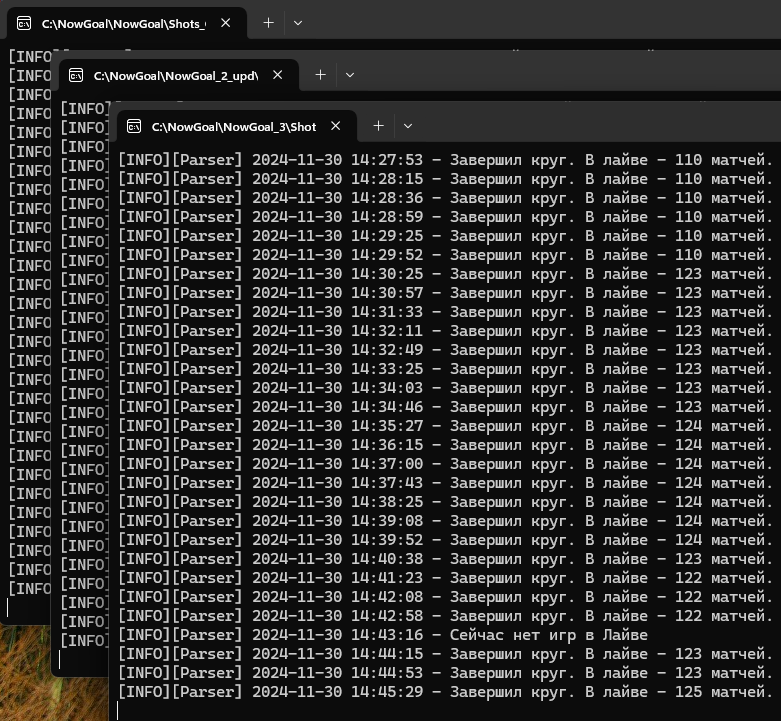
Task: Select the C:\NowGoal\NowGoal_2_upd tab
Action: pyautogui.click(x=175, y=75)
